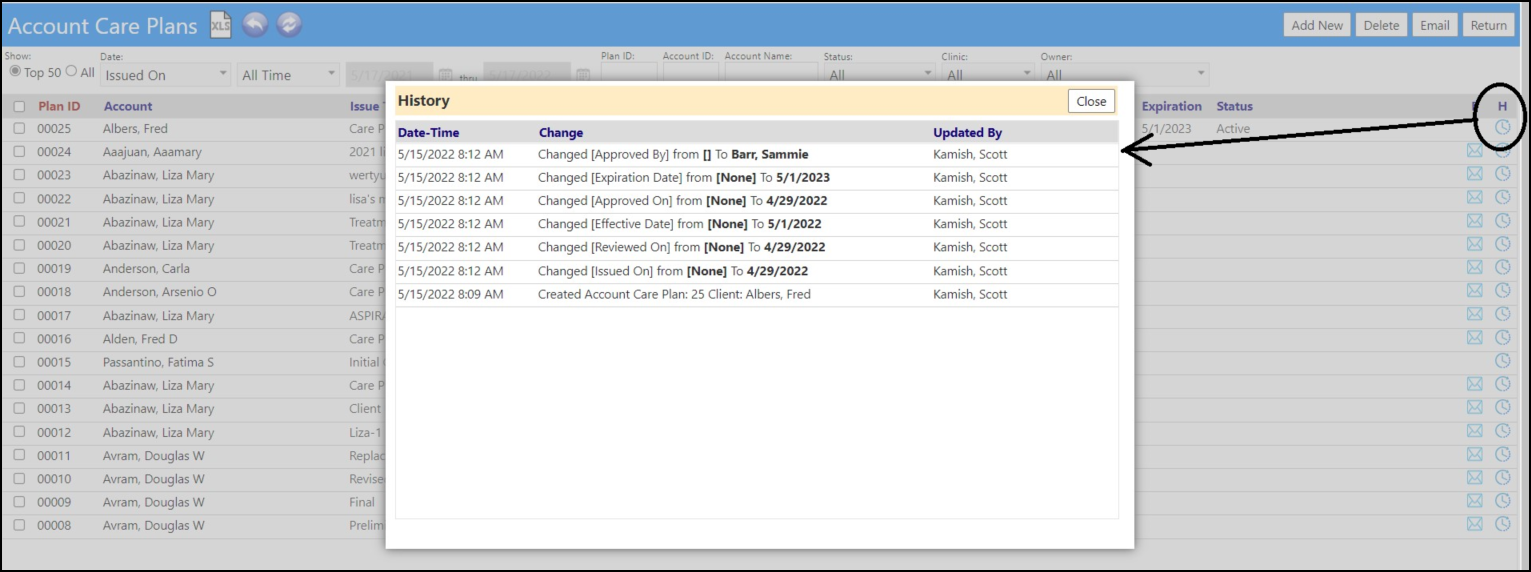Click email icon for plan 00012
Viewport: 1531px width, 572px height.
1474,431
